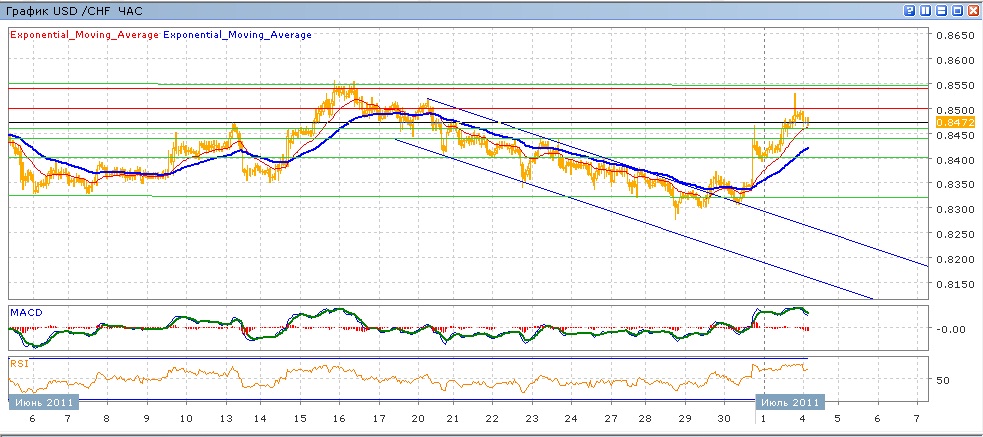Click the MACD zero level label
Viewport: 983px width, 437px height.
tap(948, 329)
